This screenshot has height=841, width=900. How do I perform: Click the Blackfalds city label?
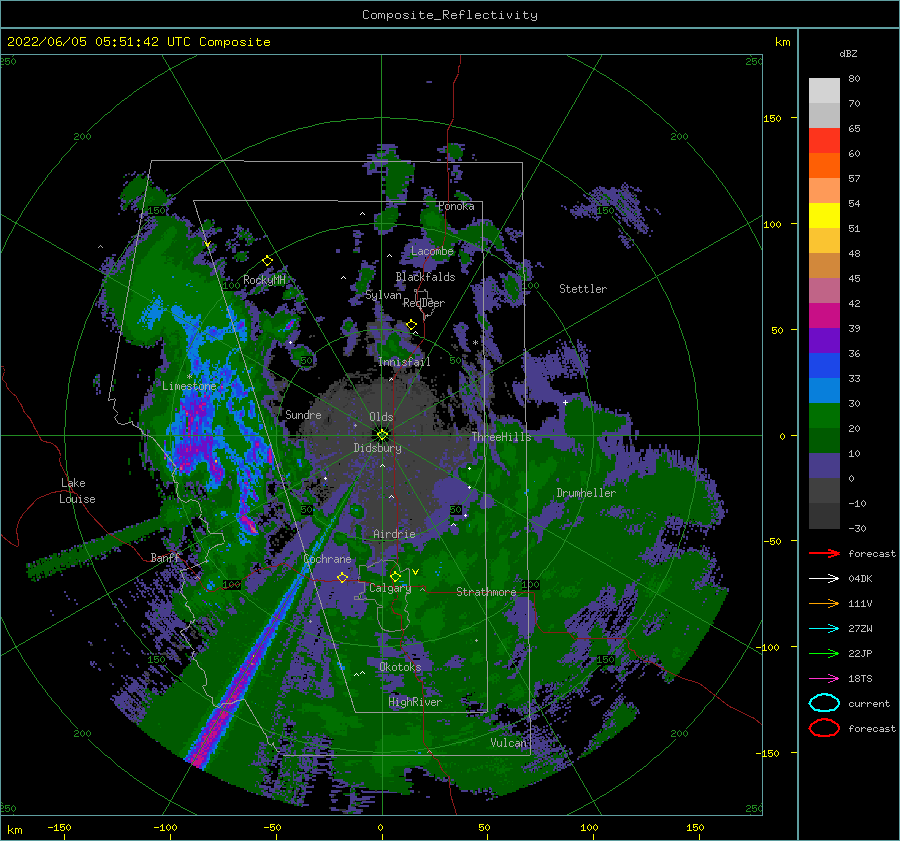[425, 277]
